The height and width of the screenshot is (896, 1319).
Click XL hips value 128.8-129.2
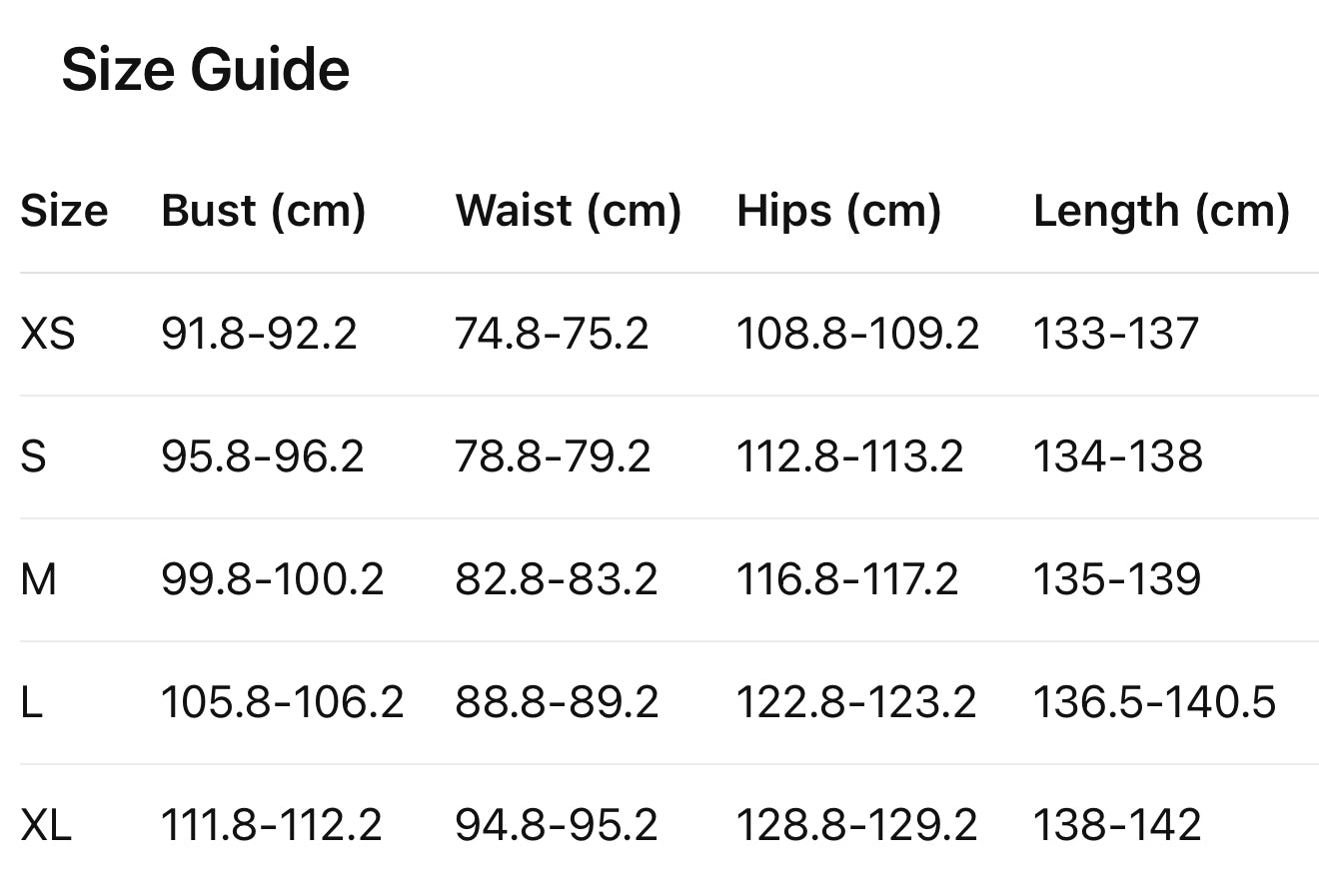(x=856, y=825)
